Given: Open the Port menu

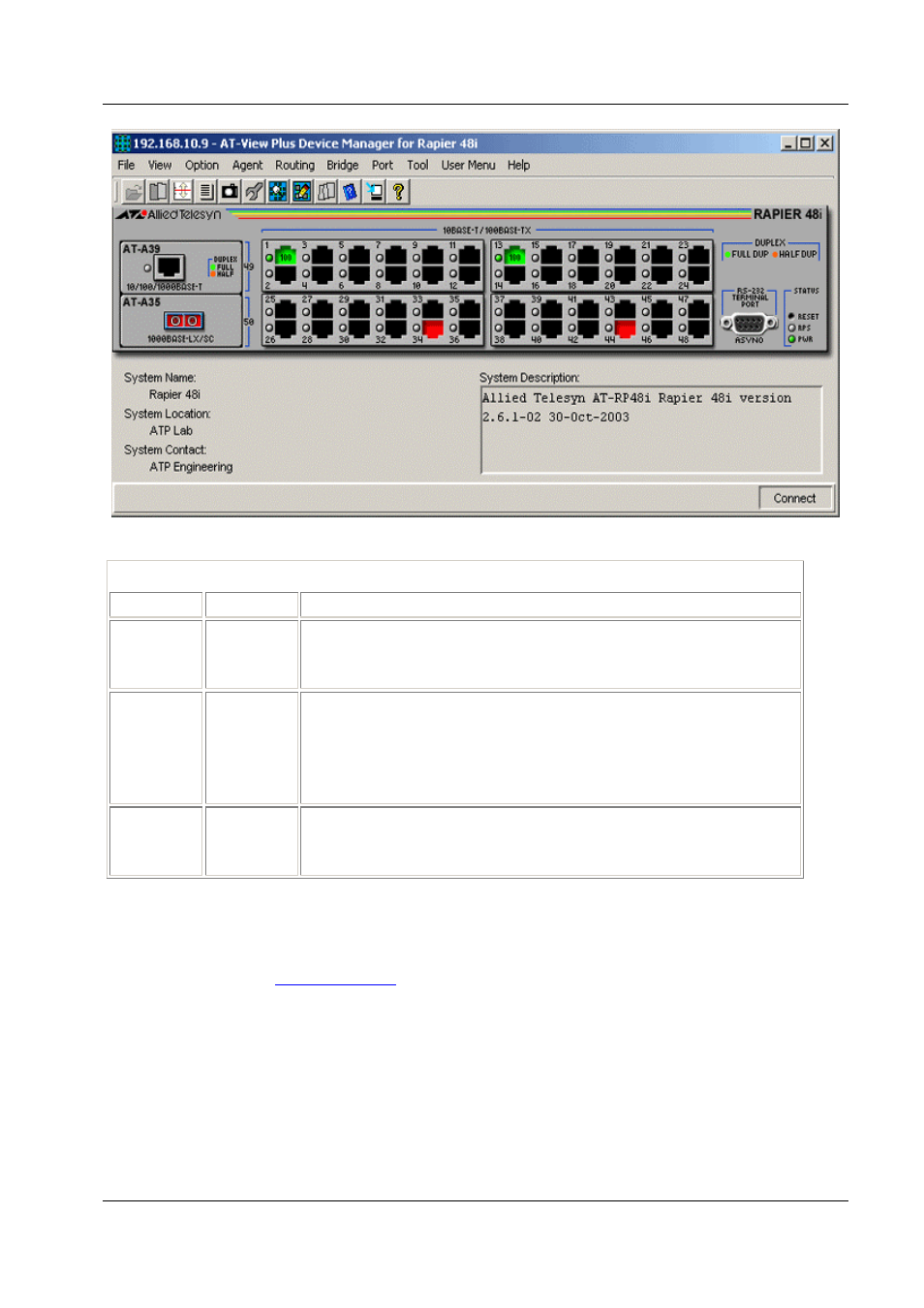Looking at the screenshot, I should pos(383,166).
